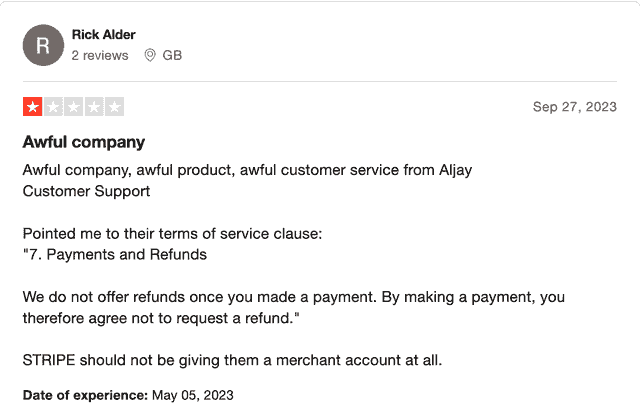
Task: Select the GB country label
Action: 172,55
